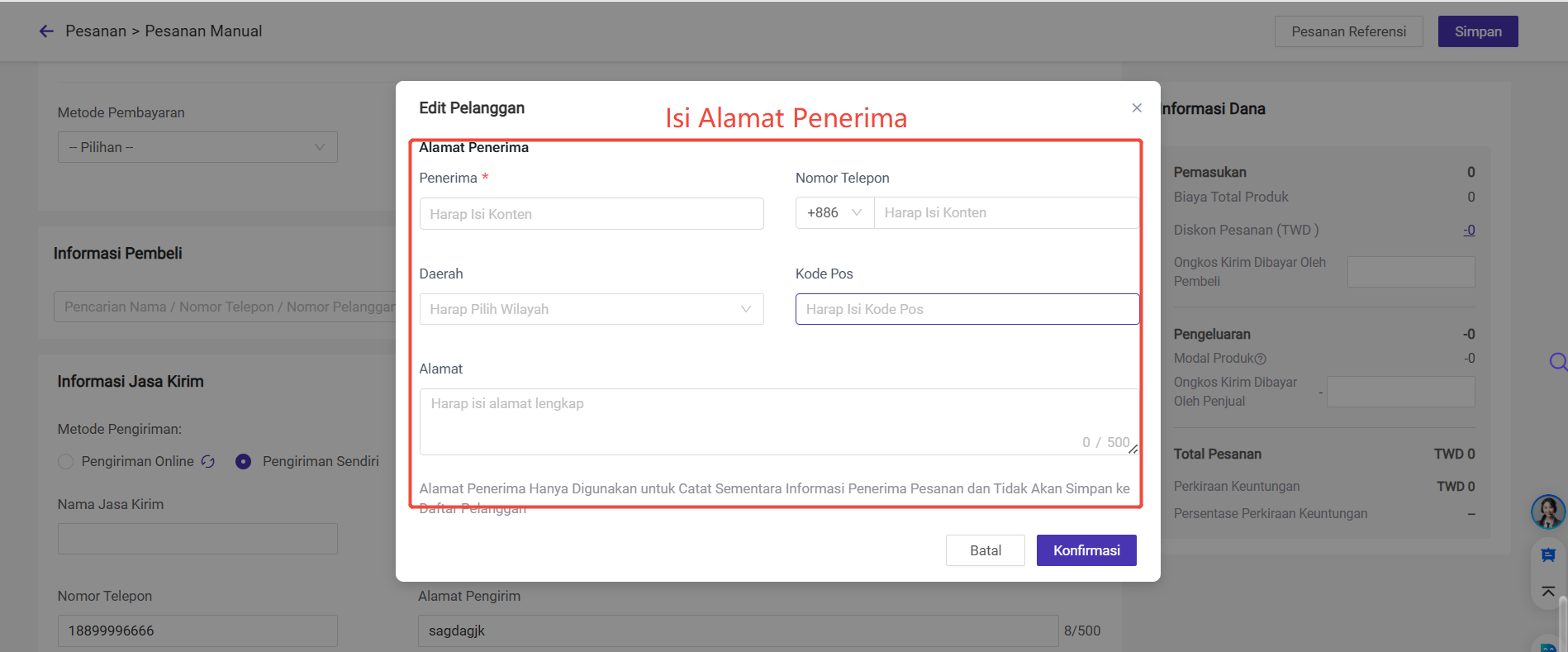Screen dimensions: 1568x652
Task: Select the Pengiriman Sendiri radio button
Action: click(x=243, y=462)
